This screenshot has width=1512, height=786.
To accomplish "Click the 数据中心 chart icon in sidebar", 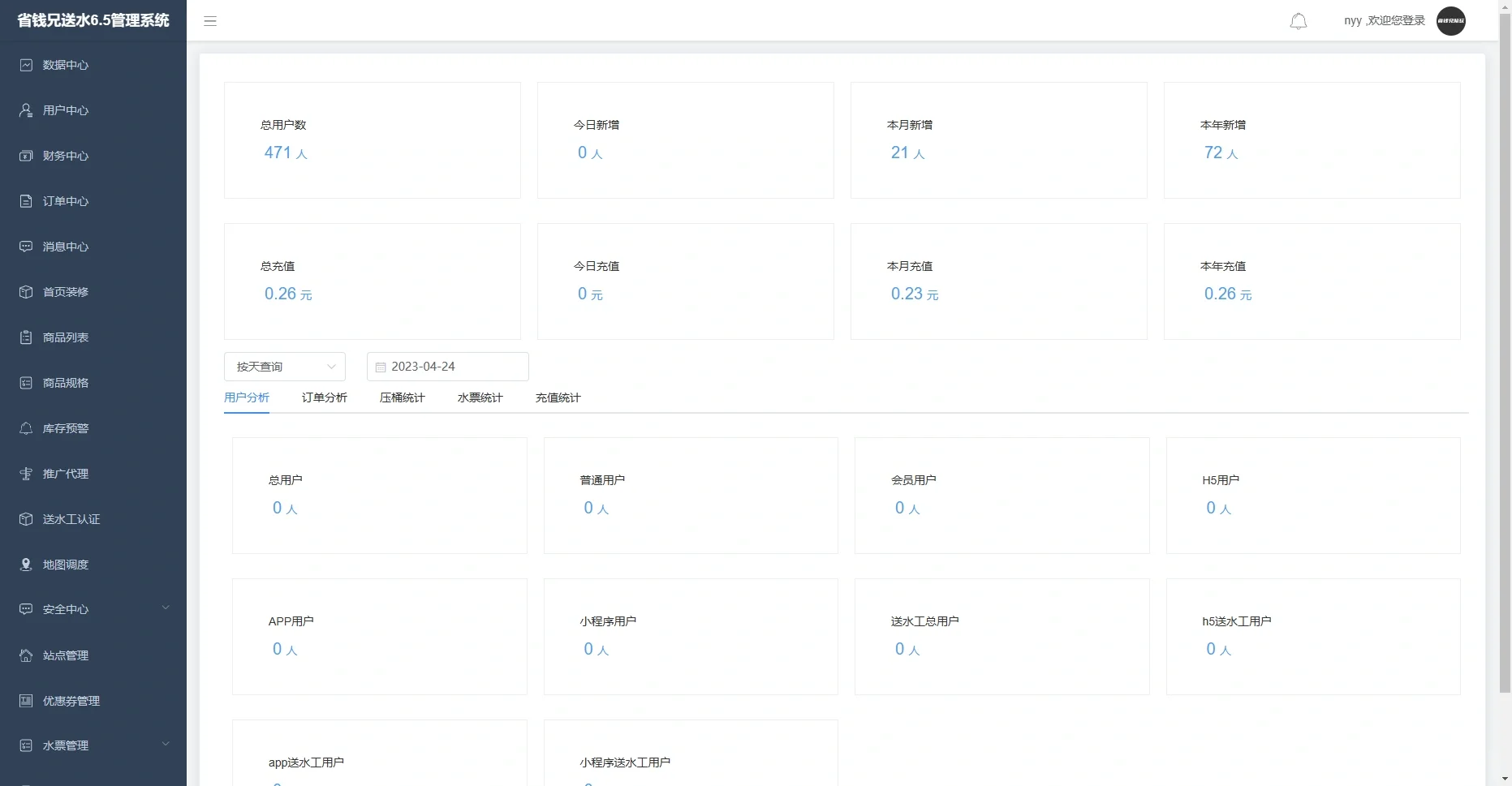I will tap(26, 65).
